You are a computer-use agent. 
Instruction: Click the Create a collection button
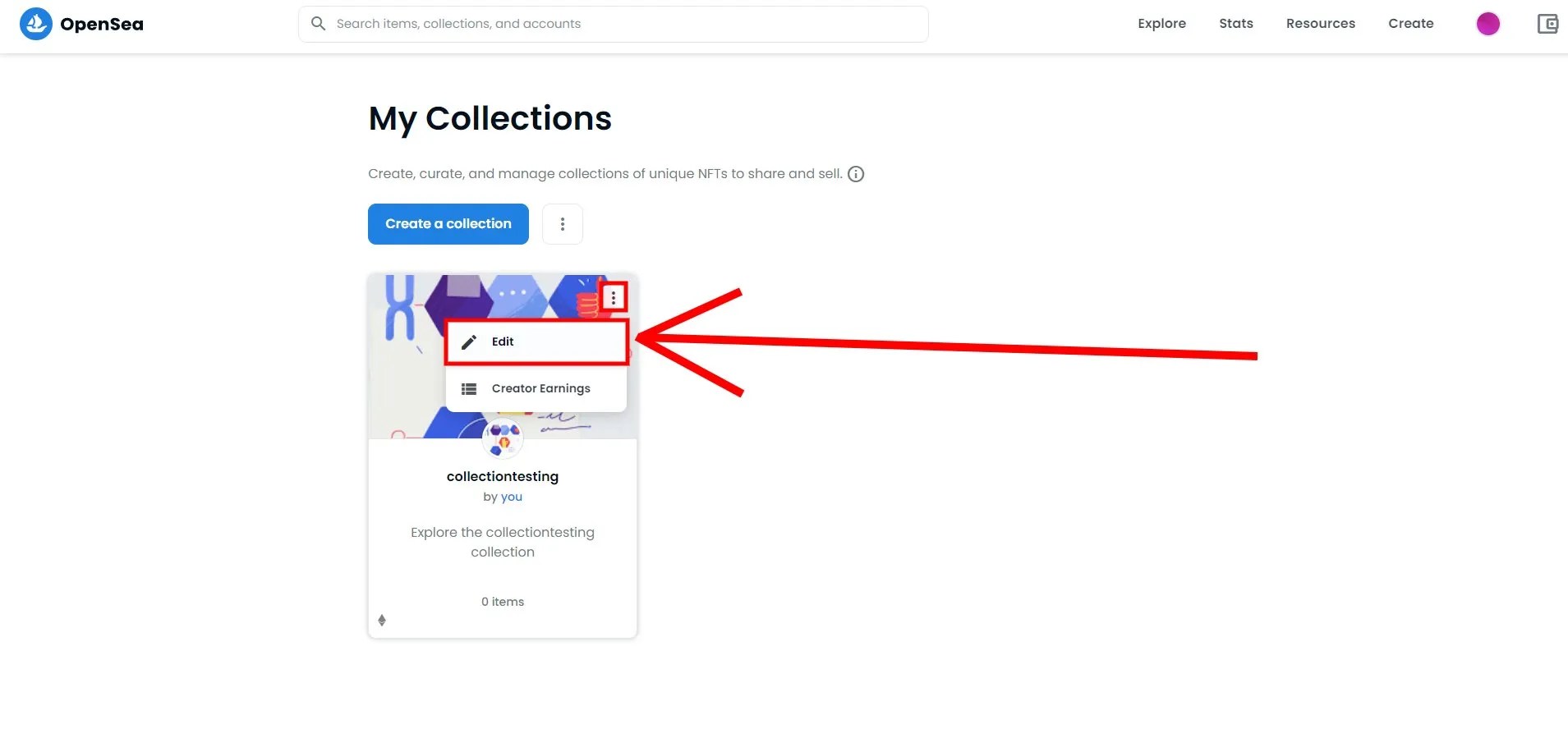tap(448, 224)
